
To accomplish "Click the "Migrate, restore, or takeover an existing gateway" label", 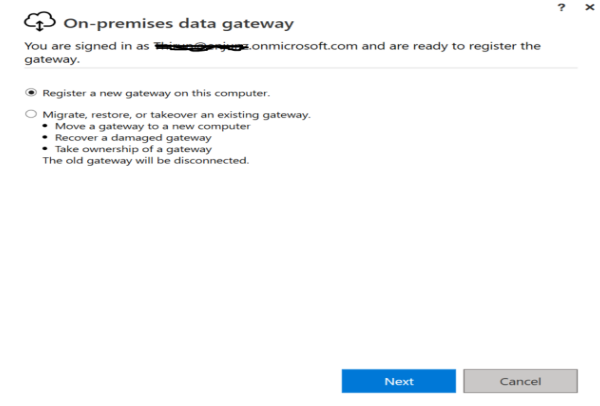I will point(176,114).
